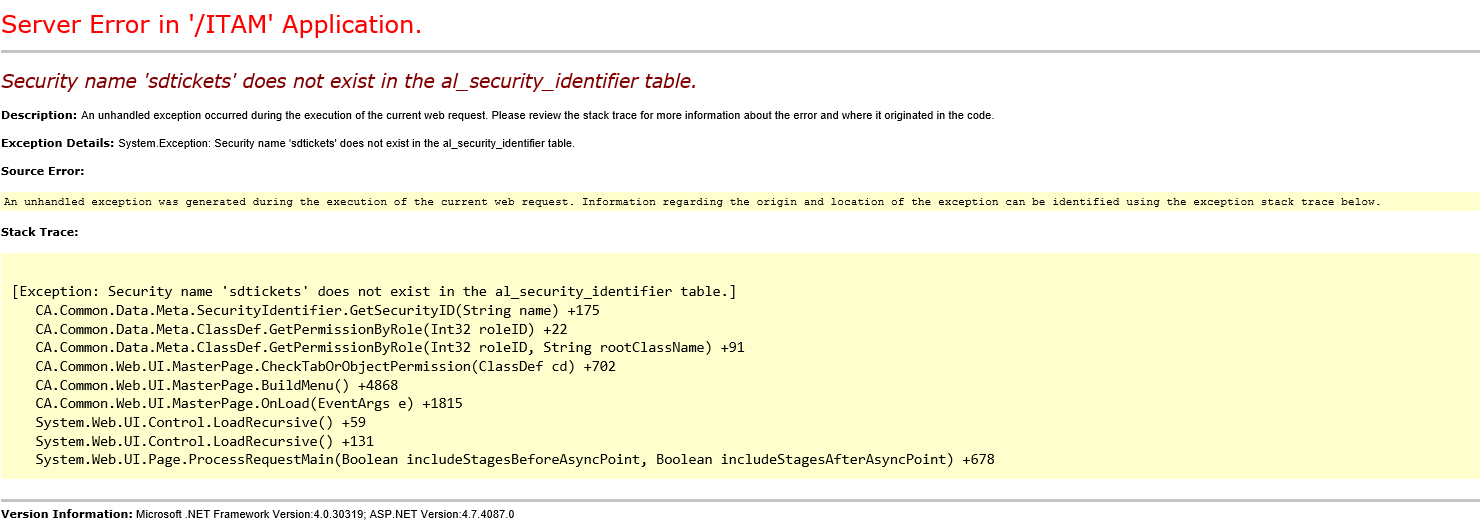1480x525 pixels.
Task: Click the GetPermissionByRole +22 stack line
Action: point(301,329)
